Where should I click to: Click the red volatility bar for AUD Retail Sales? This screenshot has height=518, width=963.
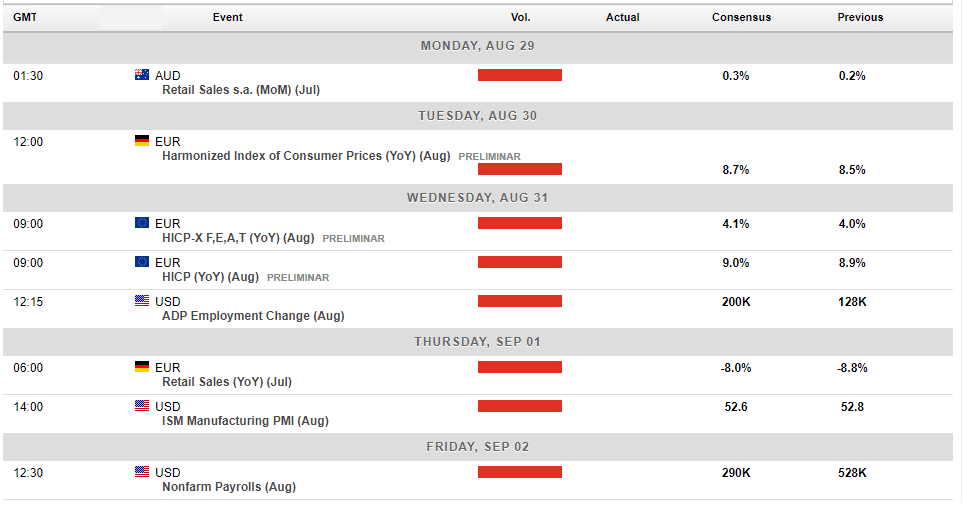[x=520, y=75]
